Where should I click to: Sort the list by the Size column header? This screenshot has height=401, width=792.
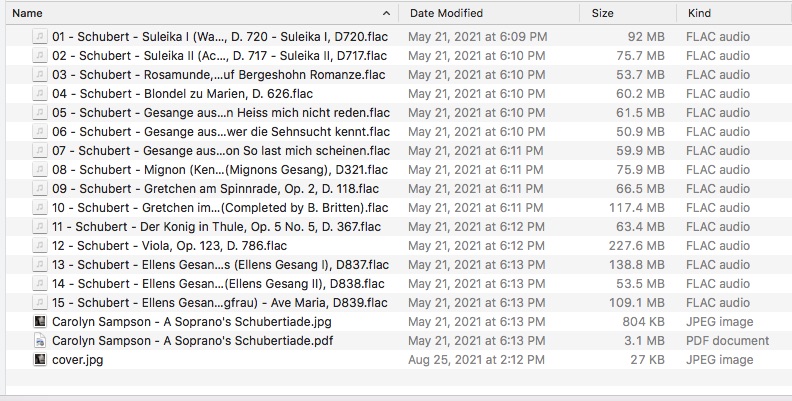click(x=603, y=13)
